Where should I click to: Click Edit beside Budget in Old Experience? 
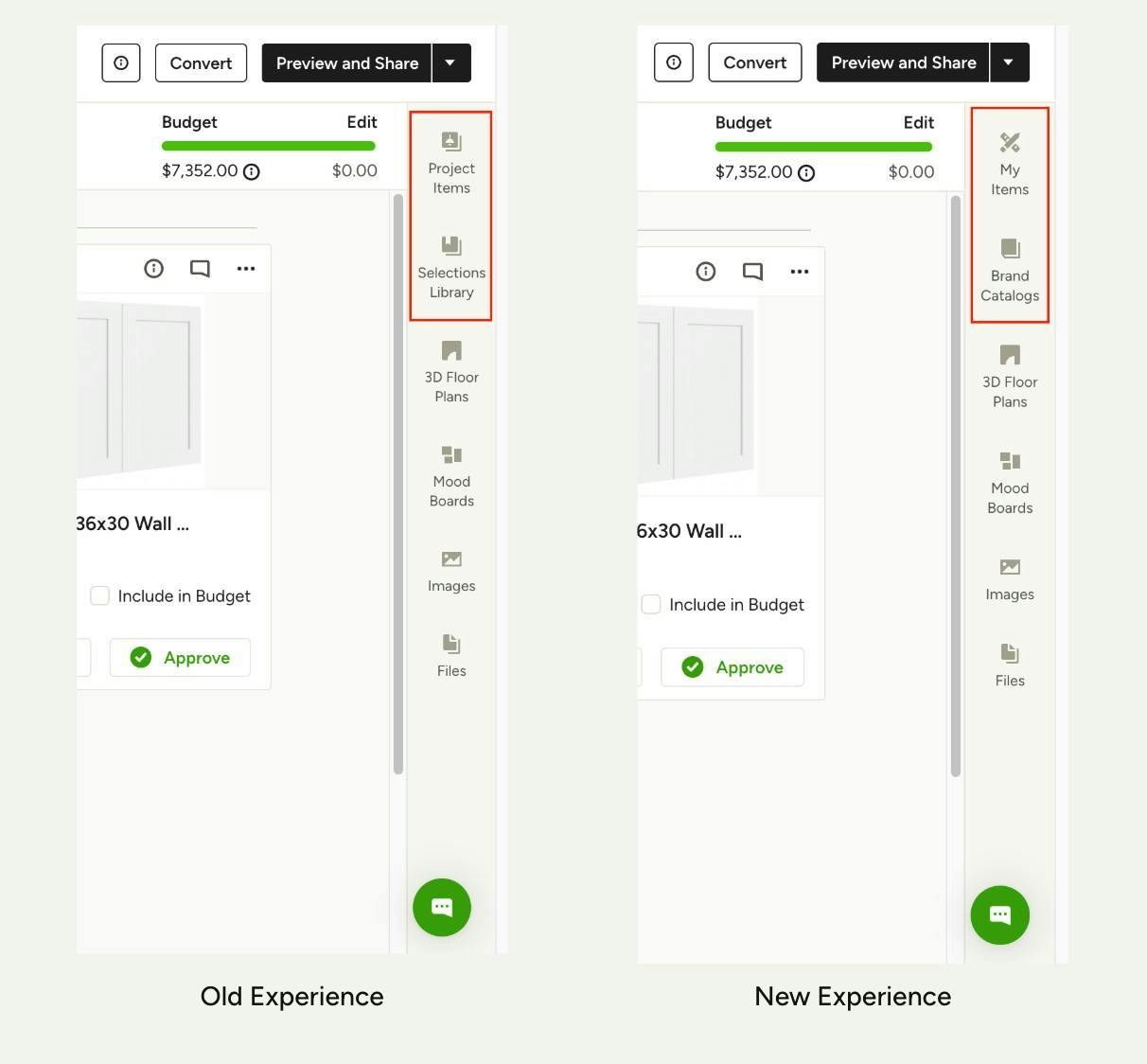tap(362, 122)
